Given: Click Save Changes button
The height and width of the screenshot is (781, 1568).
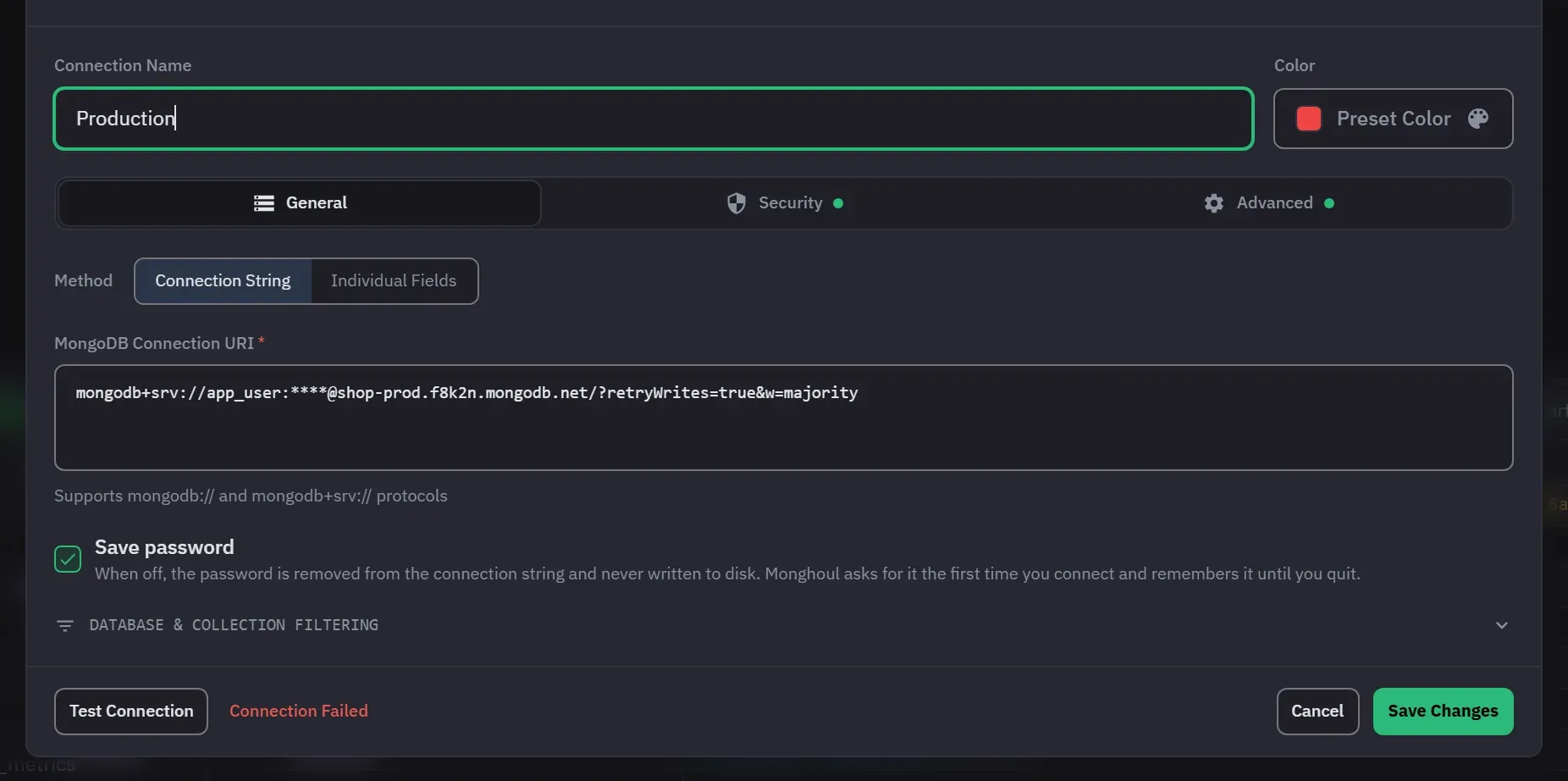Looking at the screenshot, I should [x=1443, y=712].
